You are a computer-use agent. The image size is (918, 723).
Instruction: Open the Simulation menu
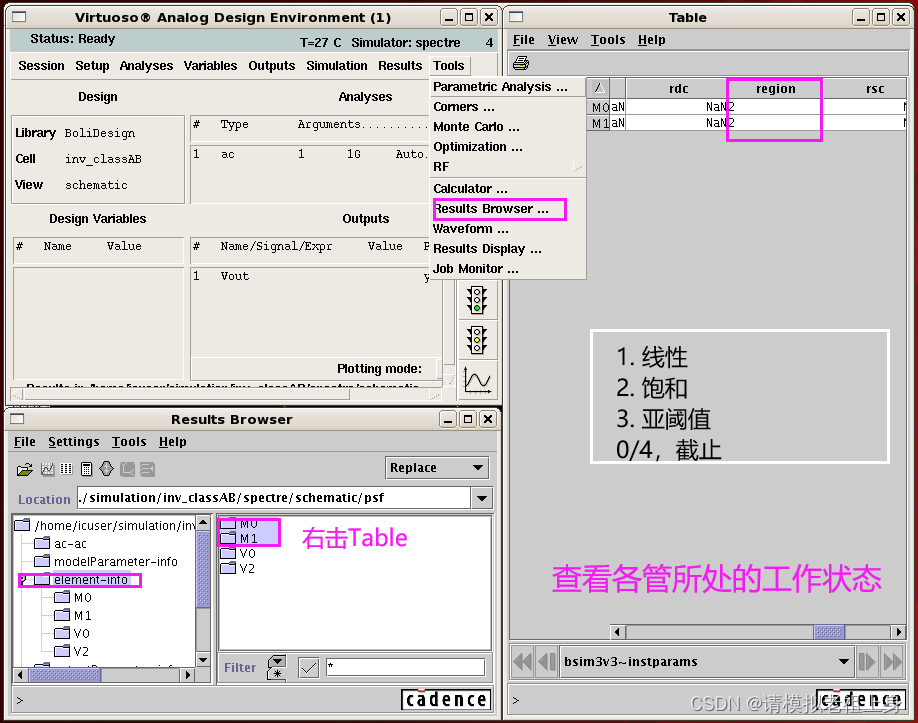(x=337, y=66)
